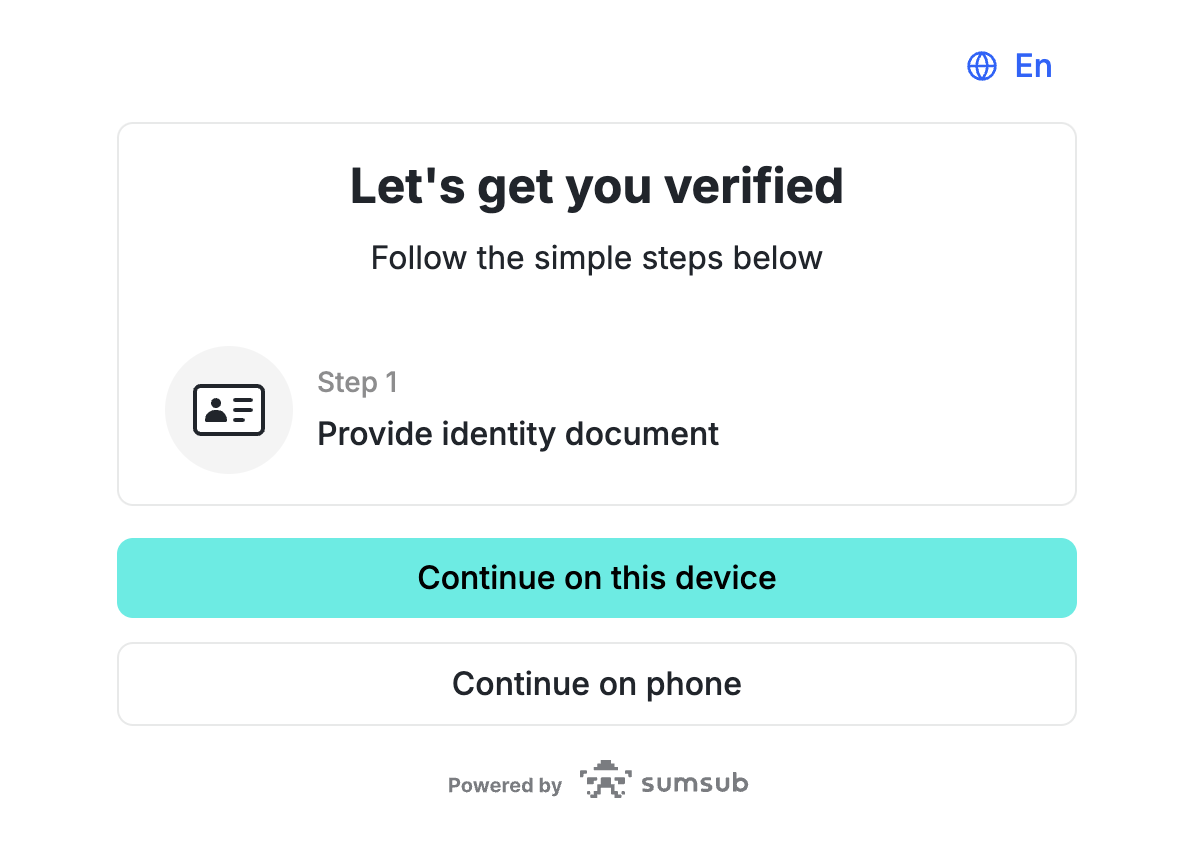Click the word phone in second button
This screenshot has width=1192, height=862.
693,685
